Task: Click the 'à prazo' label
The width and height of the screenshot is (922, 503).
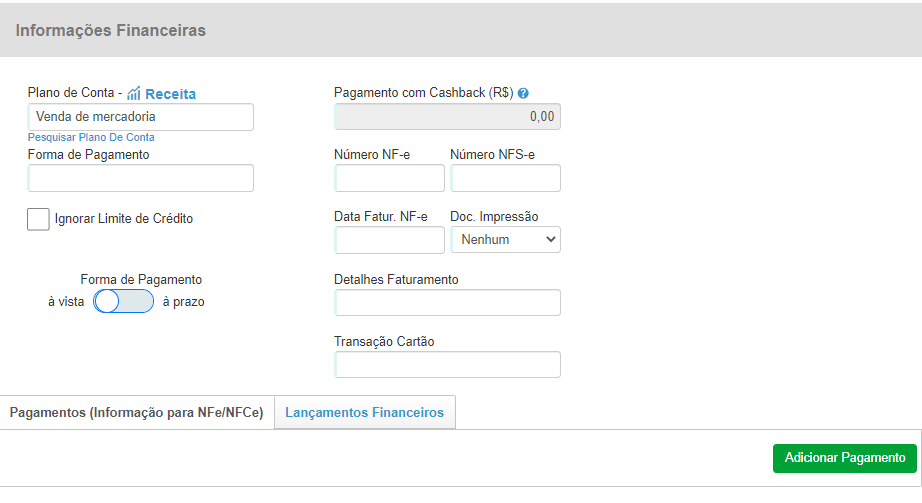Action: pos(183,302)
